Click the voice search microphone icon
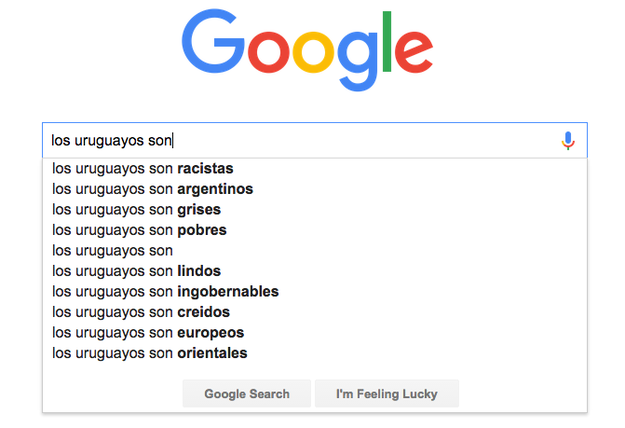625x428 pixels. pyautogui.click(x=568, y=141)
